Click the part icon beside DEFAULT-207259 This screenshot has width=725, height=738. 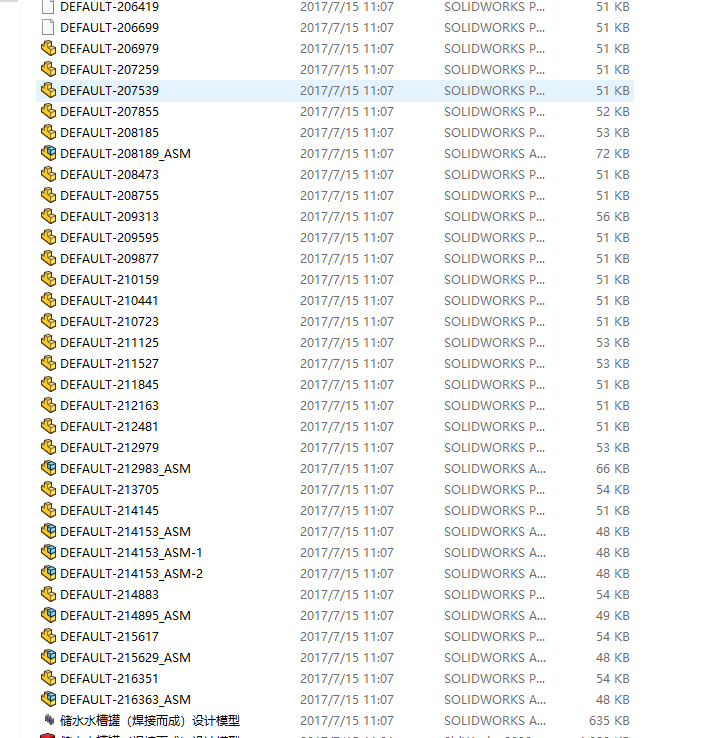tap(48, 70)
